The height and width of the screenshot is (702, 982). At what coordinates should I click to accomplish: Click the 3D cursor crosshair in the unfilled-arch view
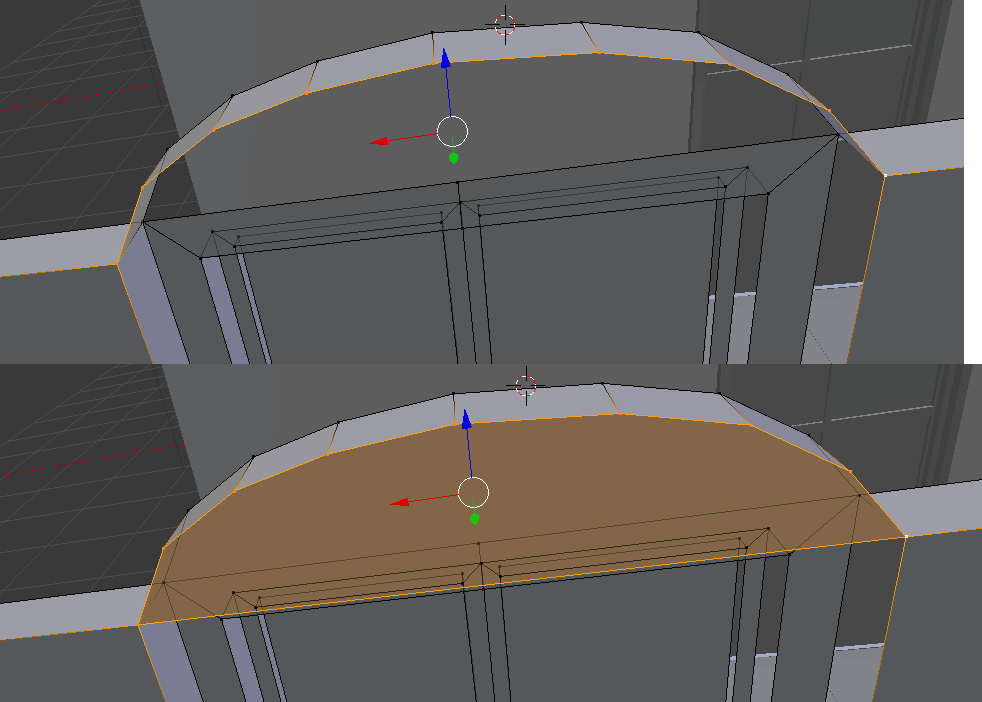click(x=505, y=25)
